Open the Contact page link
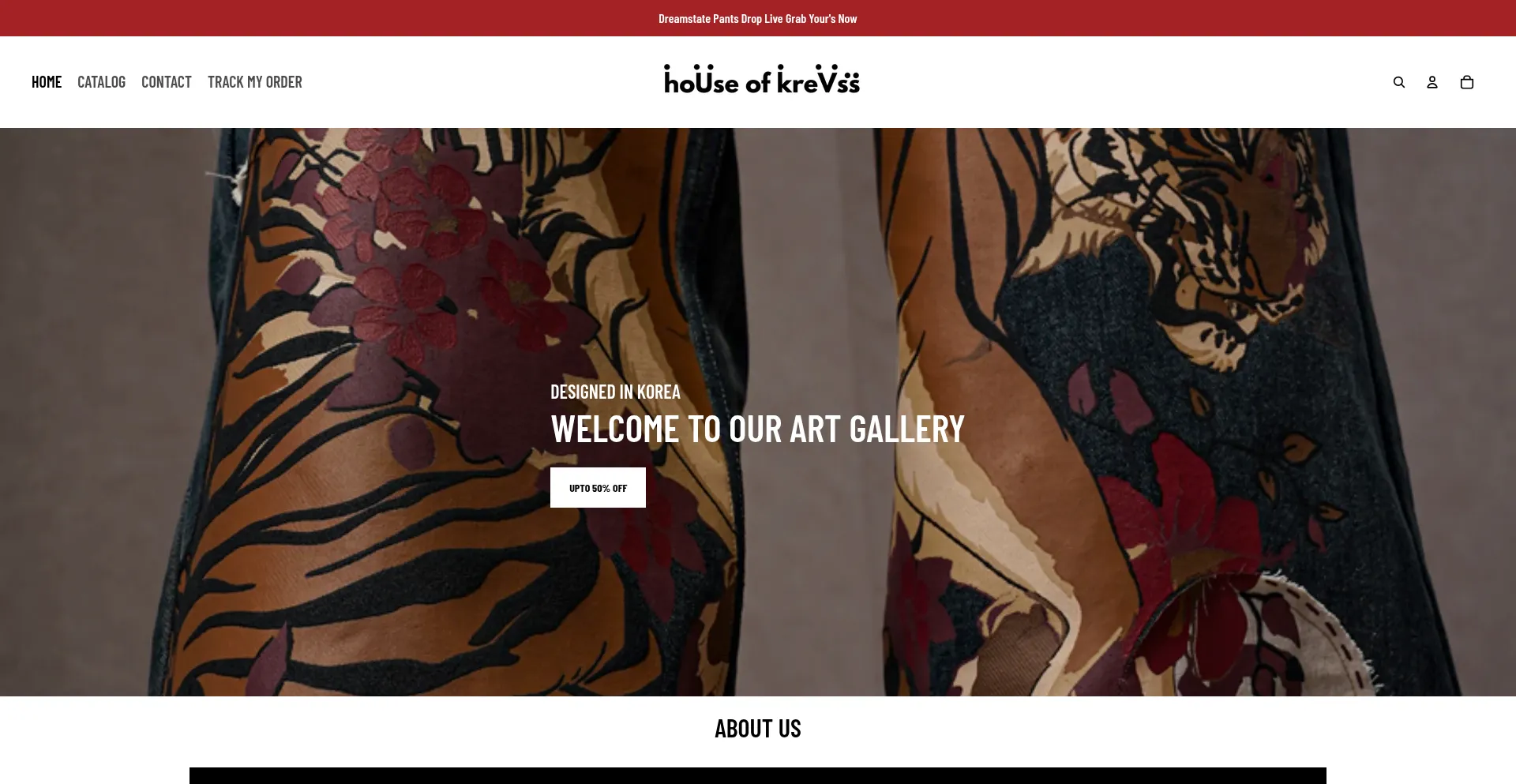The image size is (1516, 784). pos(166,82)
